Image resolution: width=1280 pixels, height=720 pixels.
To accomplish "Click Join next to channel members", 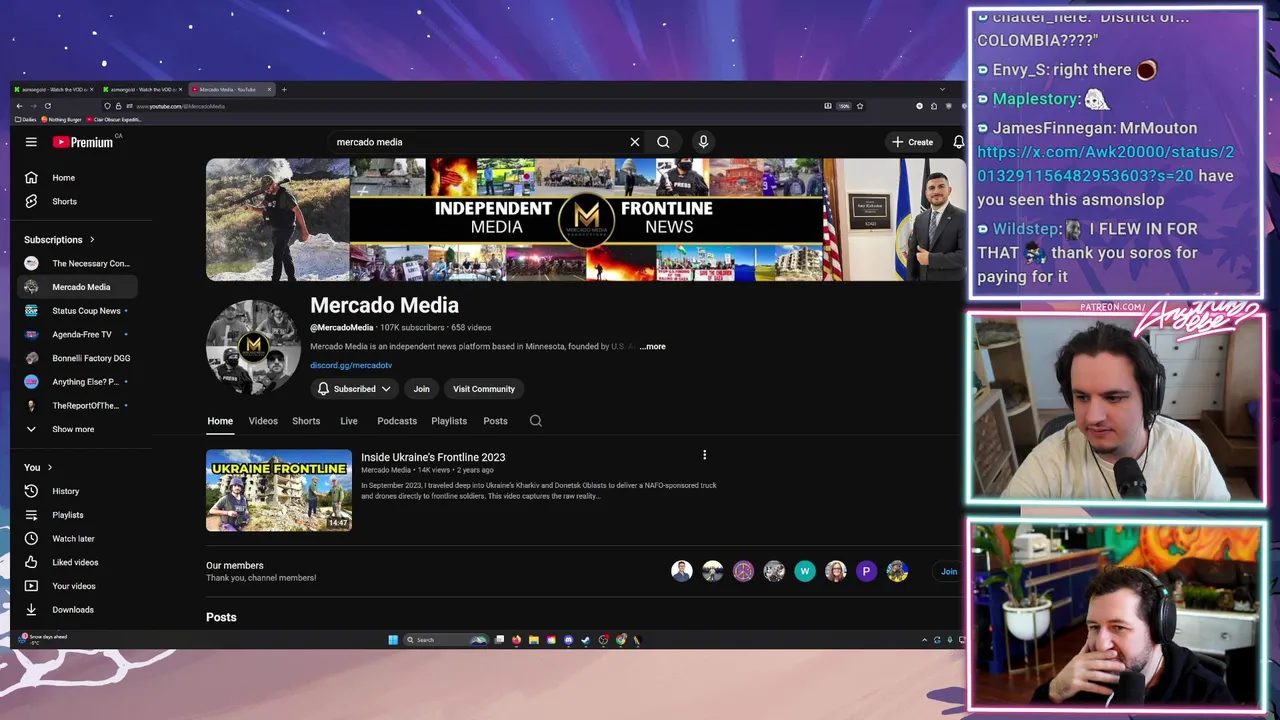I will [949, 572].
